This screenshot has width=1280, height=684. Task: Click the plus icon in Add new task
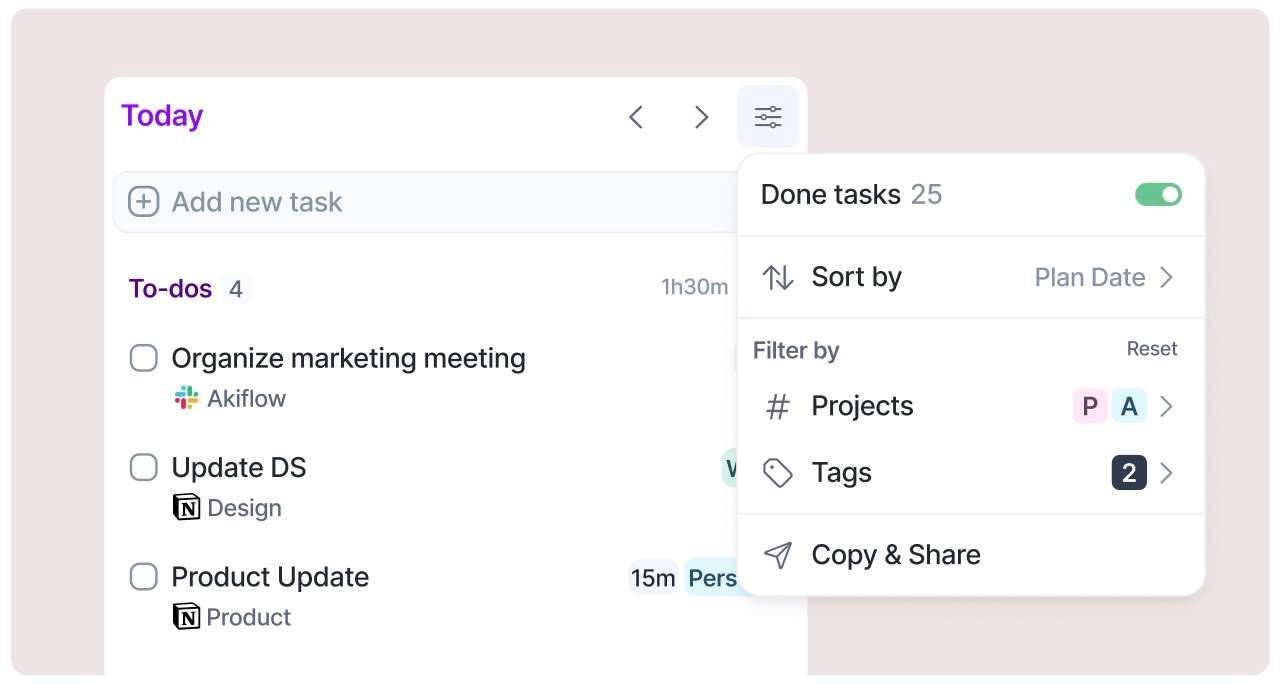tap(144, 202)
